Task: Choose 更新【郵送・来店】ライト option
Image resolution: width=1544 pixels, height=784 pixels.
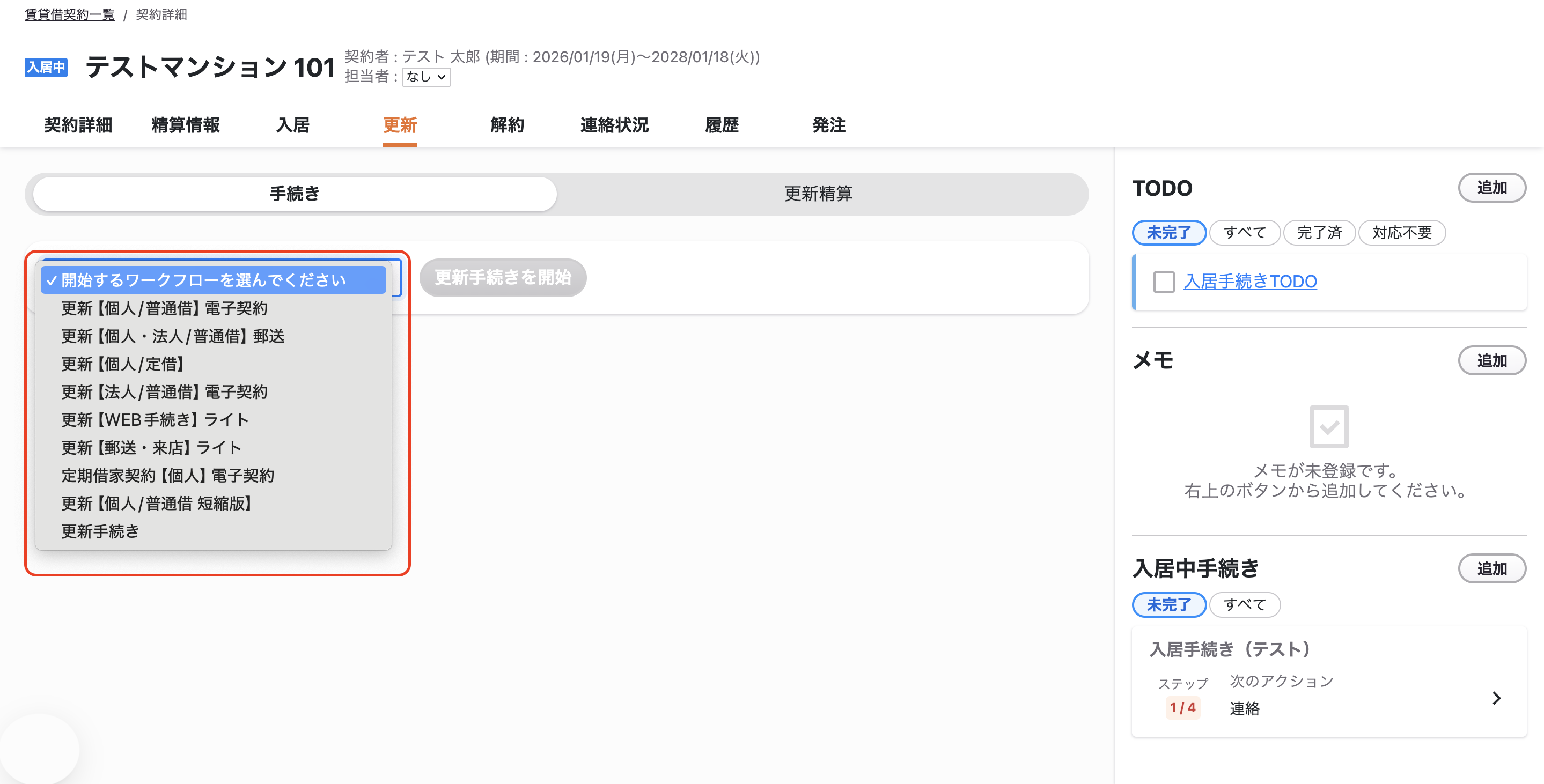Action: click(x=214, y=447)
